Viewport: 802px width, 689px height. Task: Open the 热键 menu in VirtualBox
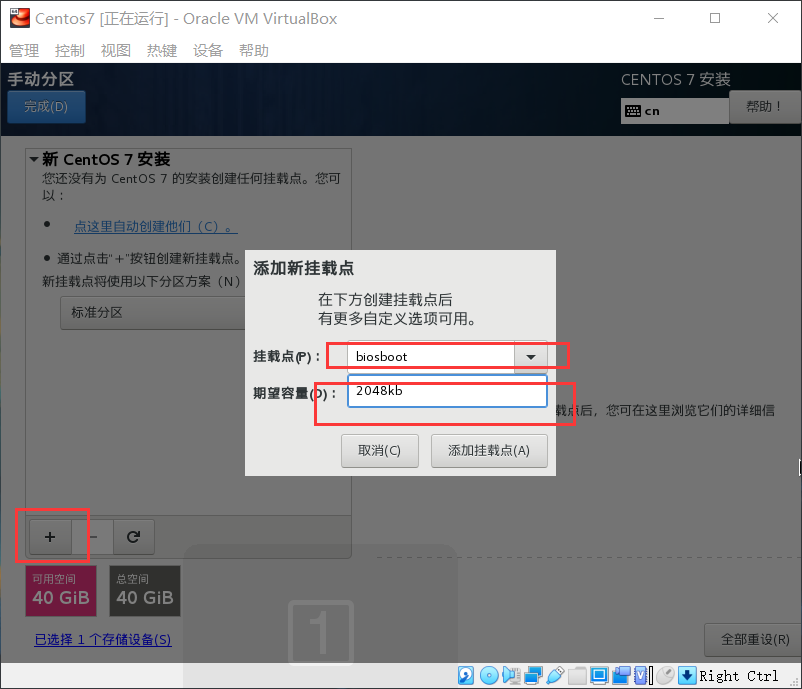tap(161, 50)
